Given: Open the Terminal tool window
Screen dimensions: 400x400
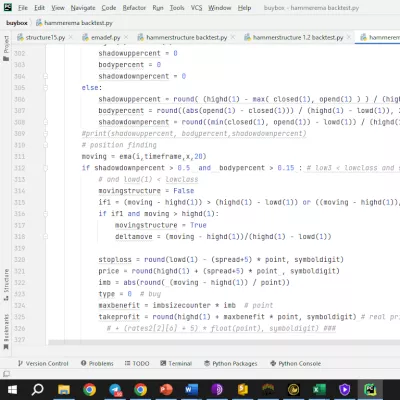Looking at the screenshot, I should tap(176, 363).
